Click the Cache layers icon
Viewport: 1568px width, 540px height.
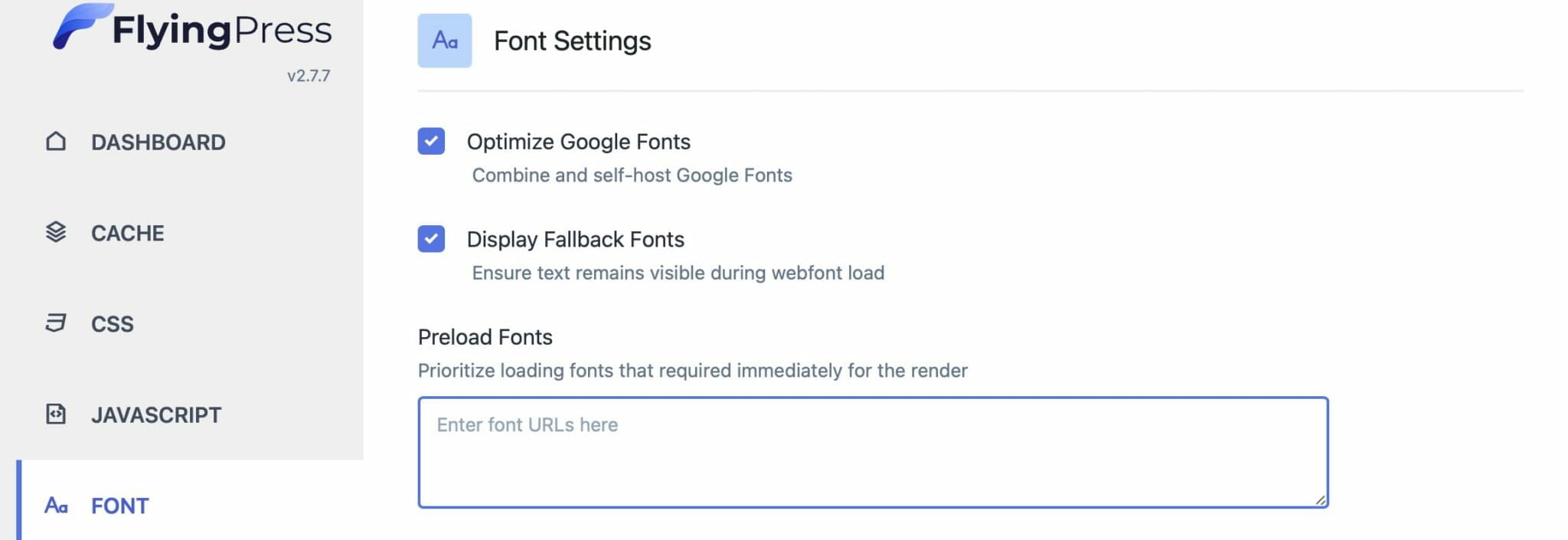click(x=56, y=232)
